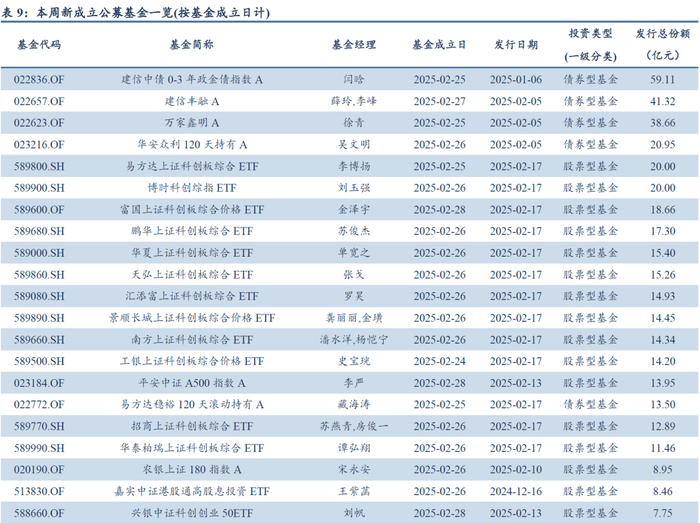700x523 pixels.
Task: Click fund name 华安众利120天持有A
Action: (192, 145)
